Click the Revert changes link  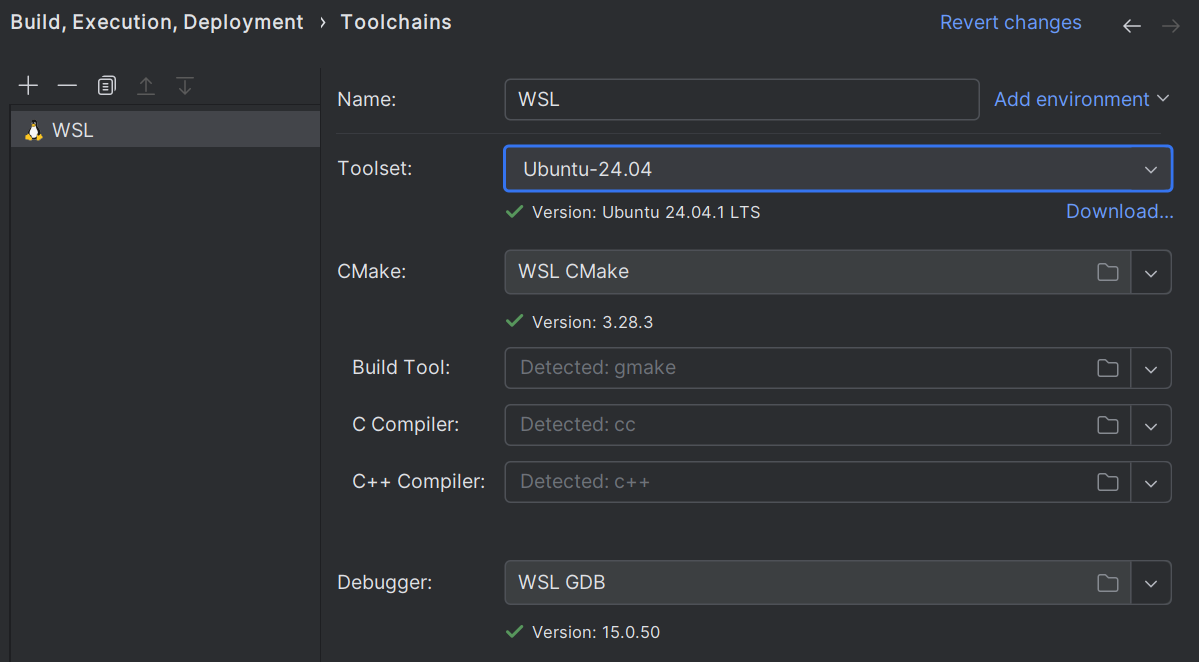tap(1010, 22)
